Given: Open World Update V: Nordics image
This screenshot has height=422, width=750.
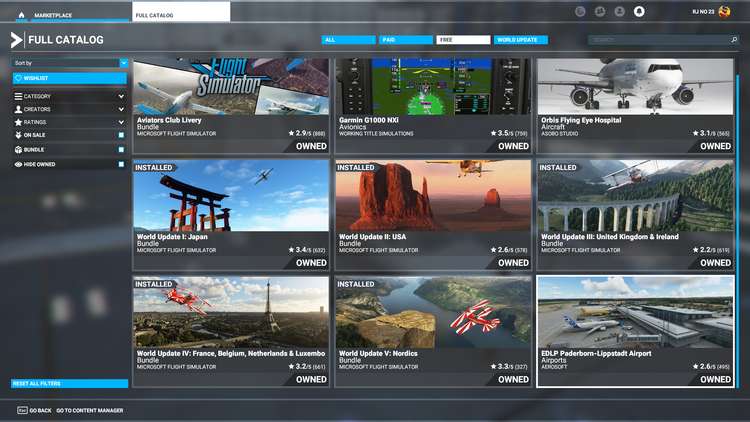Looking at the screenshot, I should [433, 312].
